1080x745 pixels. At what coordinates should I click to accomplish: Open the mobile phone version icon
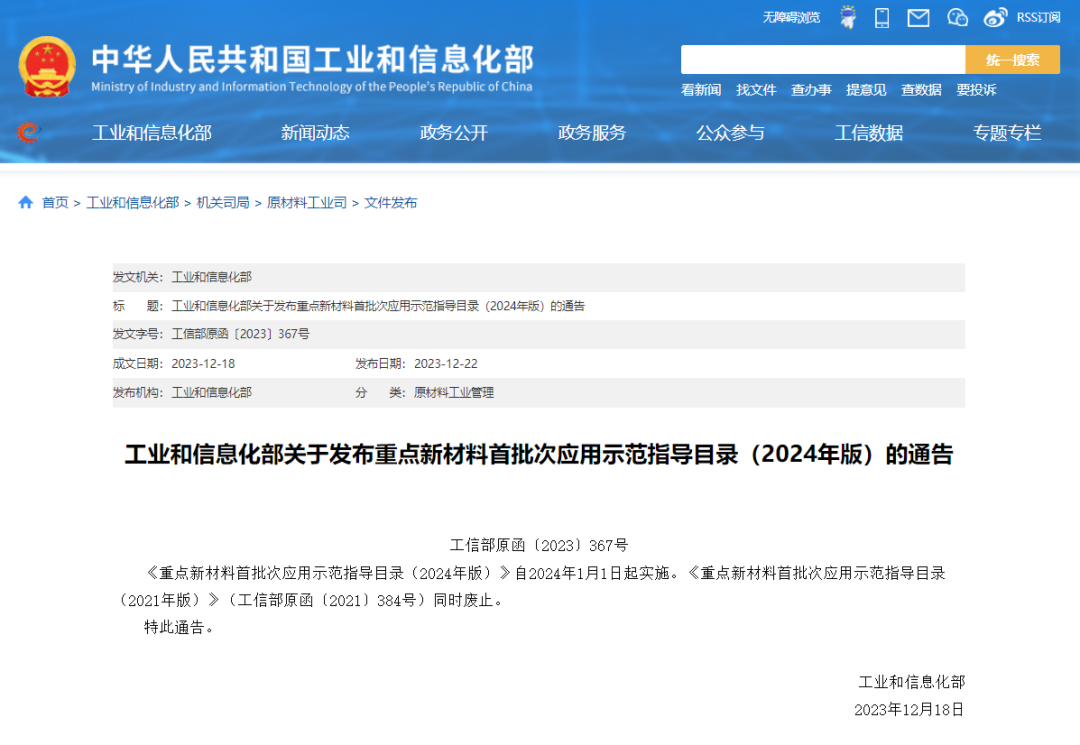coord(882,17)
